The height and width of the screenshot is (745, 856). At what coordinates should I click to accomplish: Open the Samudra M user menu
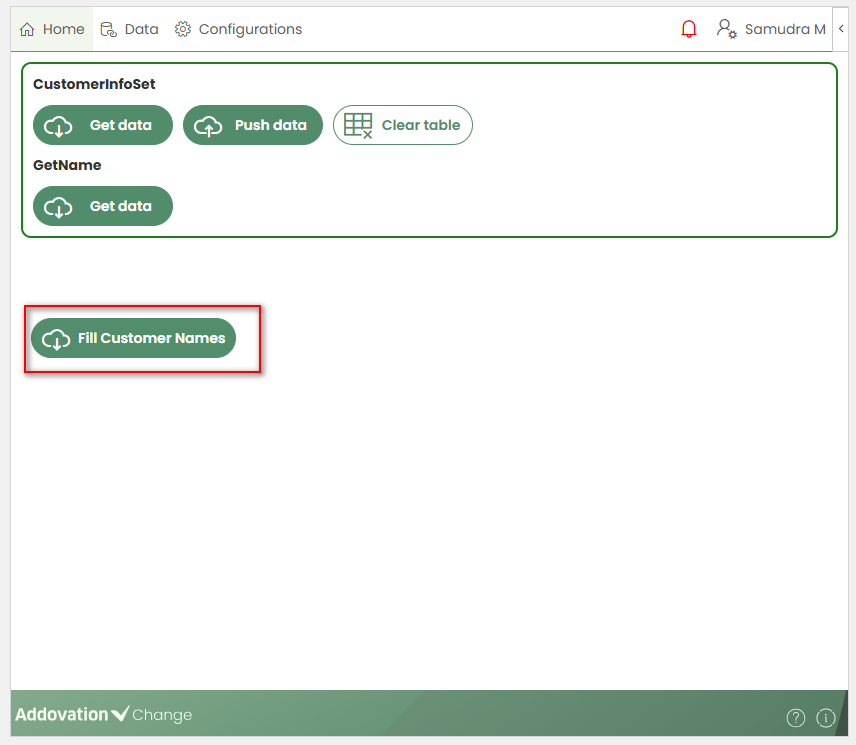coord(784,29)
